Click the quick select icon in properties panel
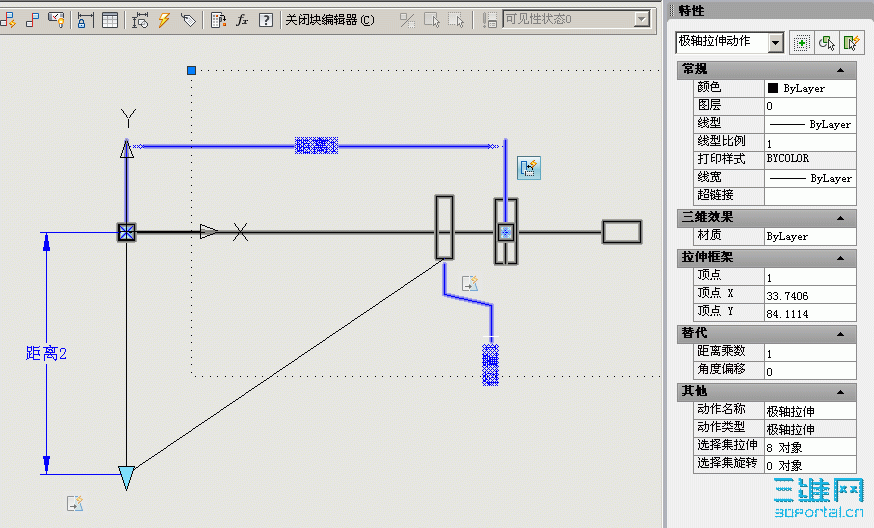874x528 pixels. click(x=852, y=42)
